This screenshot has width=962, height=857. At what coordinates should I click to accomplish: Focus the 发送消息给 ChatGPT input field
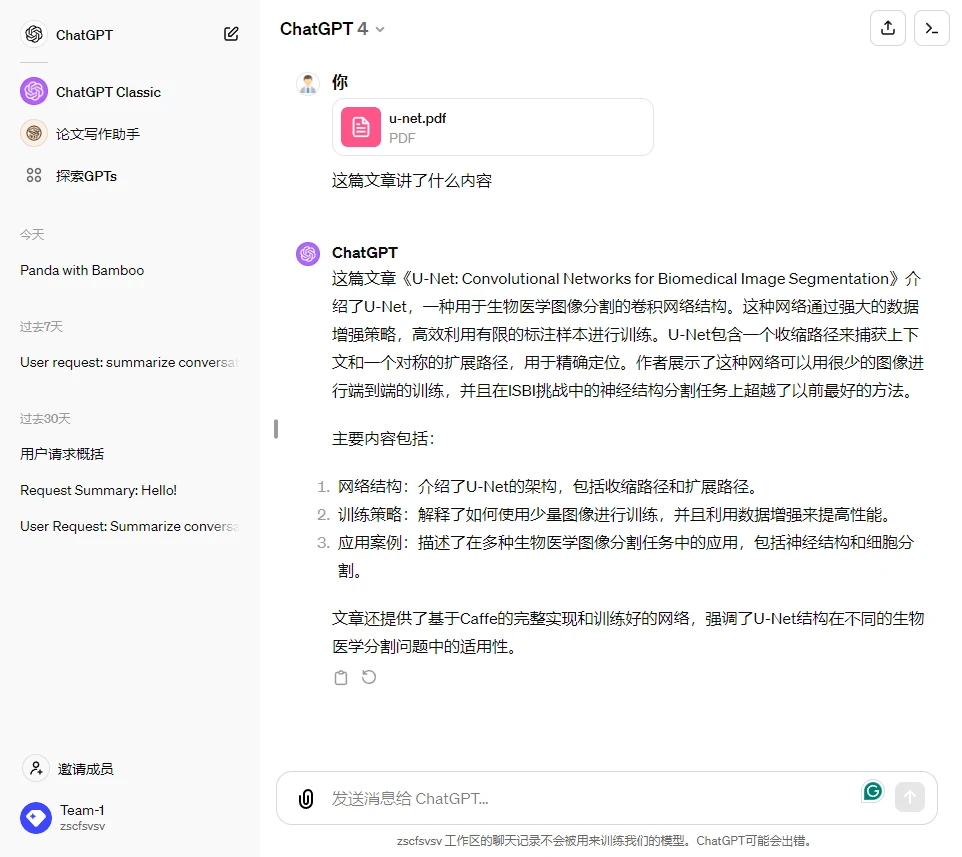coord(589,798)
